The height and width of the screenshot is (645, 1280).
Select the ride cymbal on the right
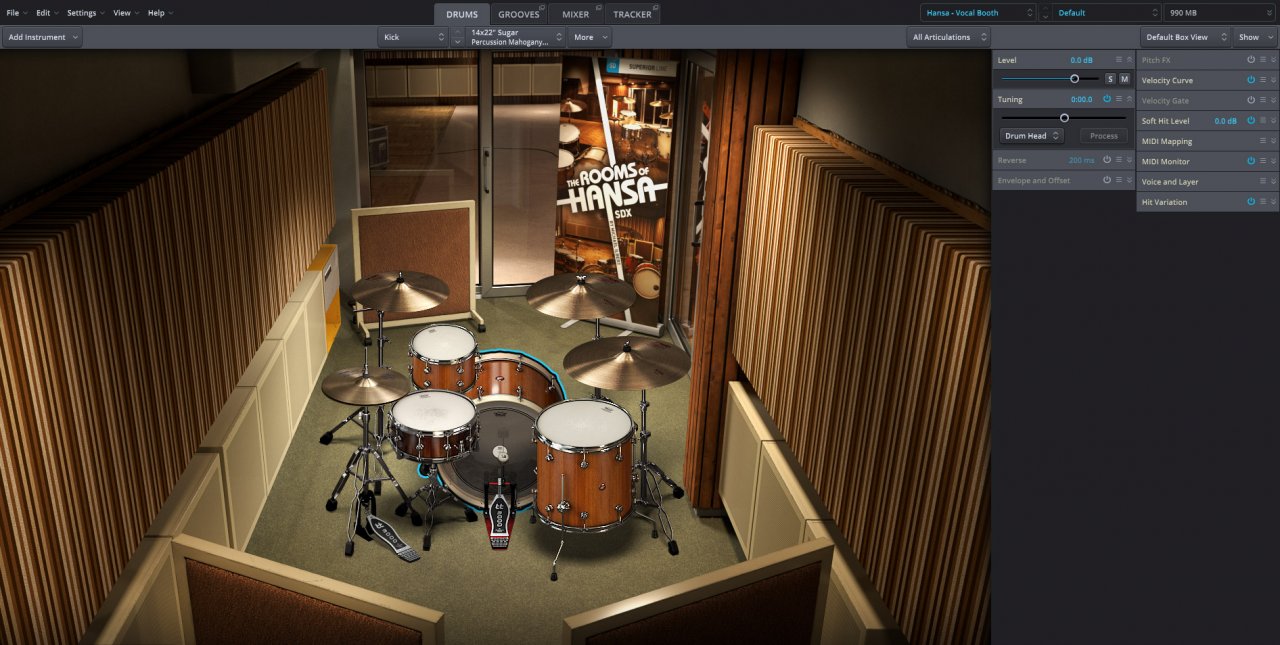point(626,362)
